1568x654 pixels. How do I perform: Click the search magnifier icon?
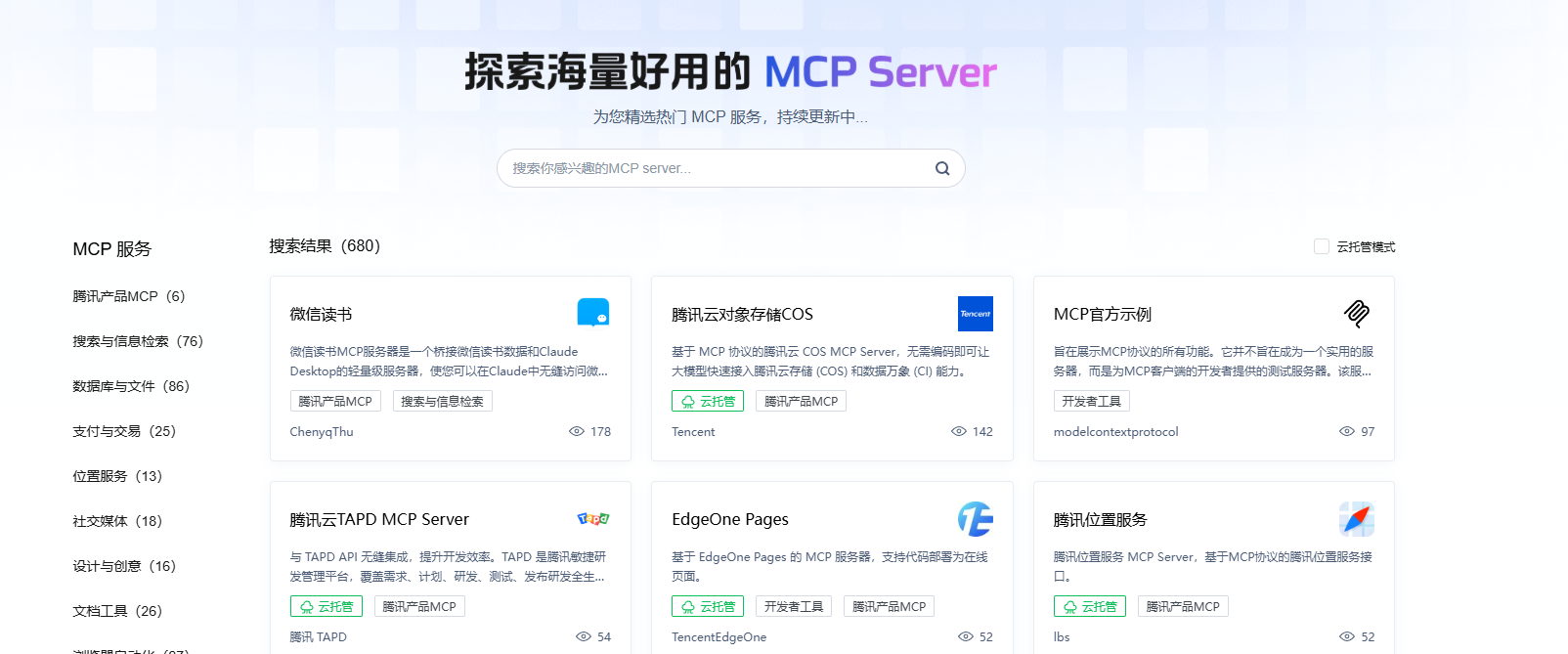point(941,168)
